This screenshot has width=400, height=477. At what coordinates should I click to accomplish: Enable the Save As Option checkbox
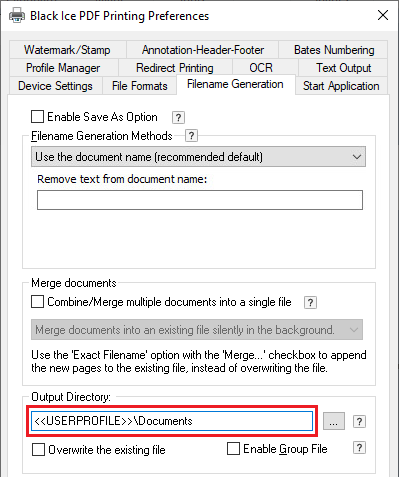click(x=37, y=117)
